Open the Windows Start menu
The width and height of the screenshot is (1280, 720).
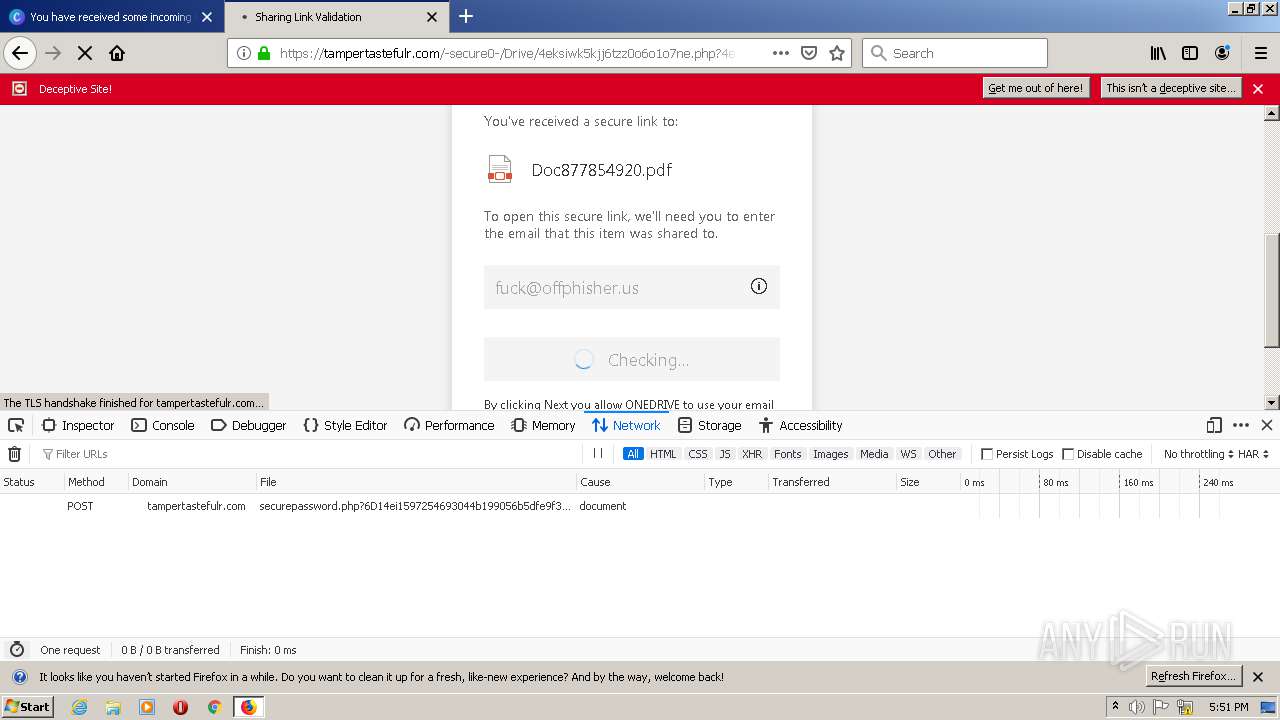pyautogui.click(x=27, y=707)
